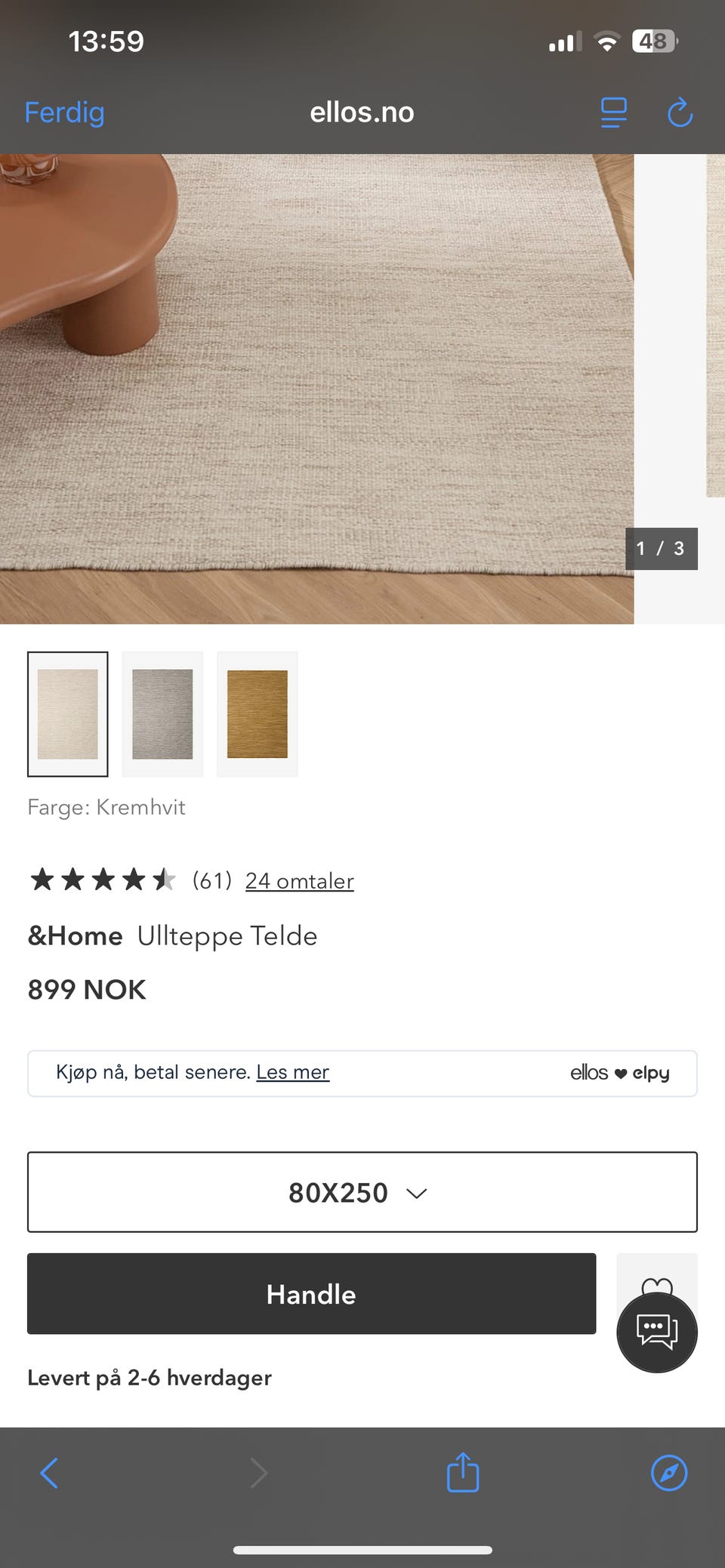The image size is (725, 1568).
Task: Tap Handle to add rug to cart
Action: tap(311, 1294)
